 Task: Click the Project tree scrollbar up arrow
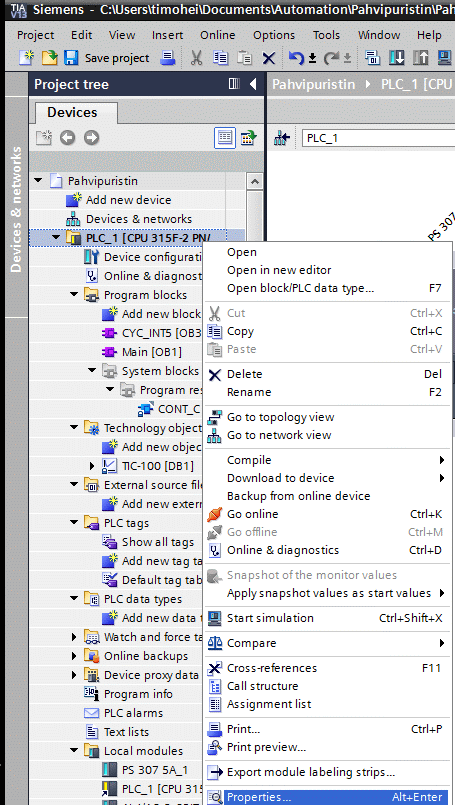click(x=255, y=181)
